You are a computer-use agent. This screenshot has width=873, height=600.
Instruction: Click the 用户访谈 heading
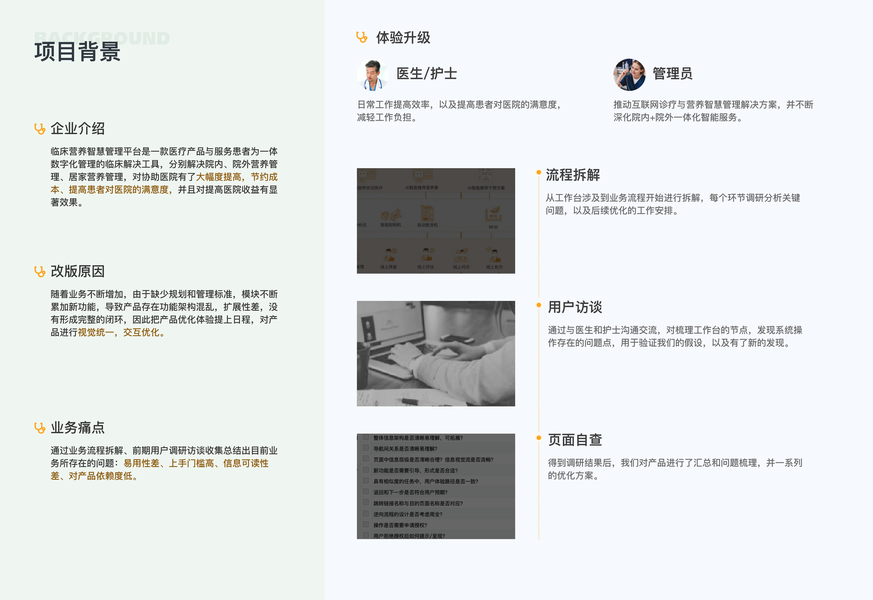coord(575,307)
